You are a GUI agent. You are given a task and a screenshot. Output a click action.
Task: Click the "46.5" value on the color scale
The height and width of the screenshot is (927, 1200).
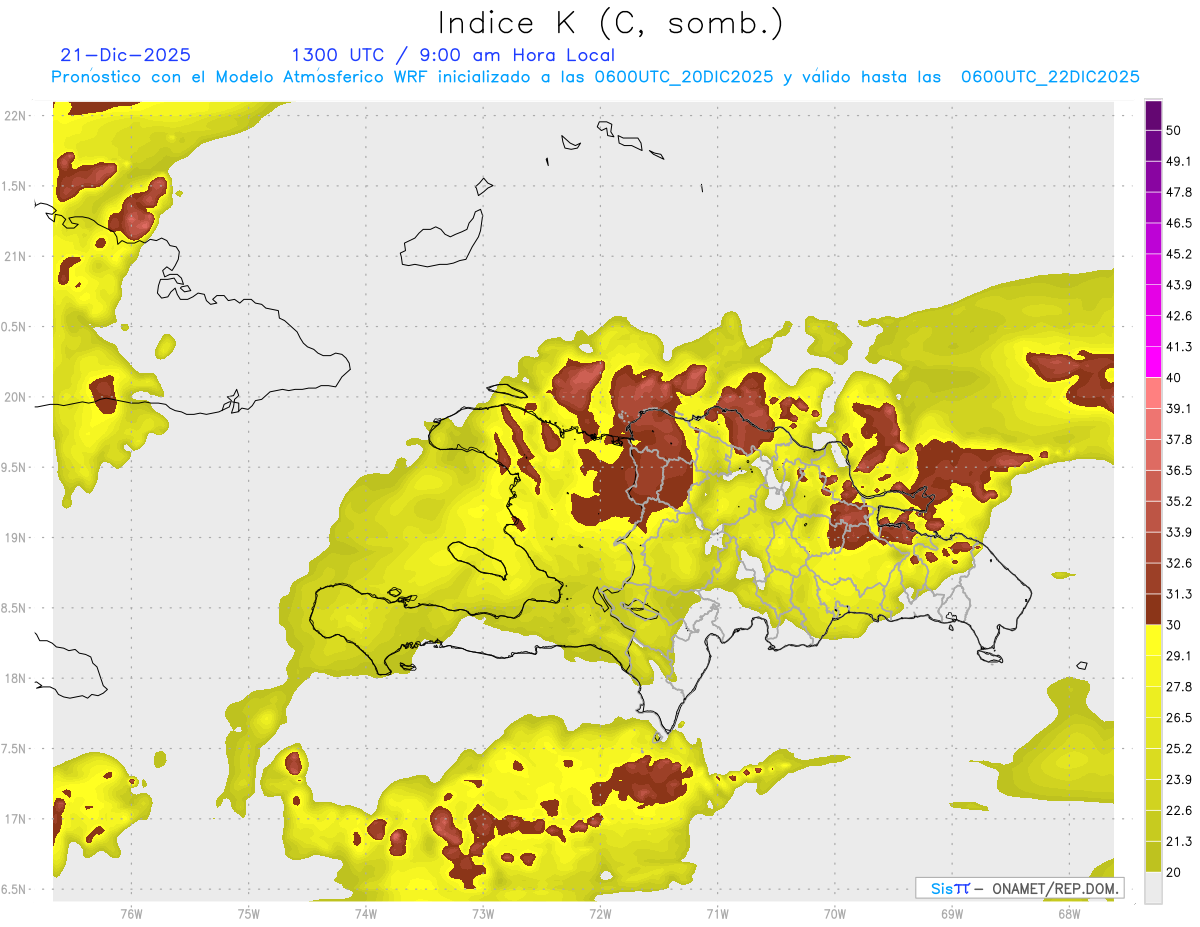point(1179,223)
